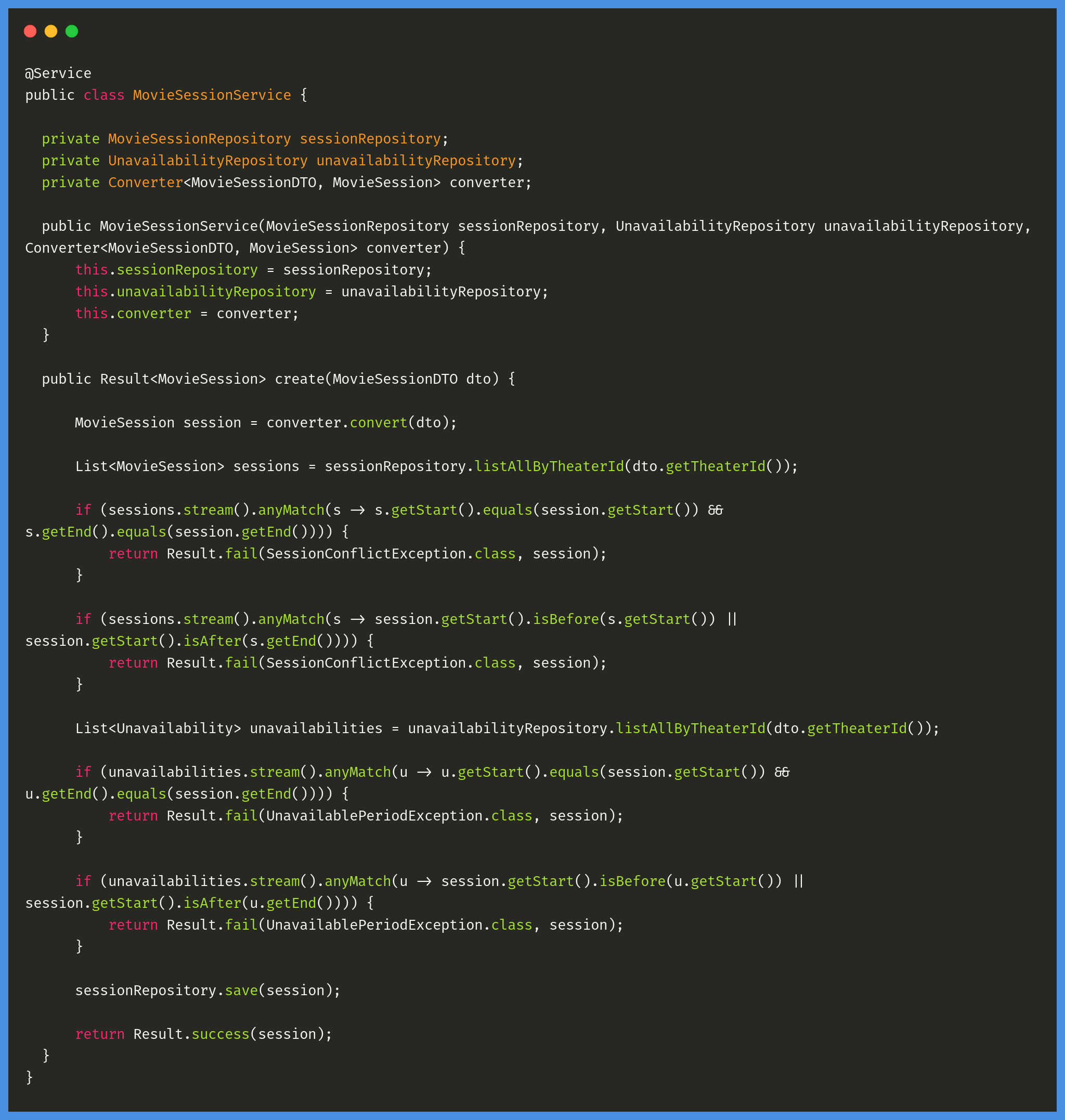
Task: Select the isBefore method call
Action: tap(565, 619)
